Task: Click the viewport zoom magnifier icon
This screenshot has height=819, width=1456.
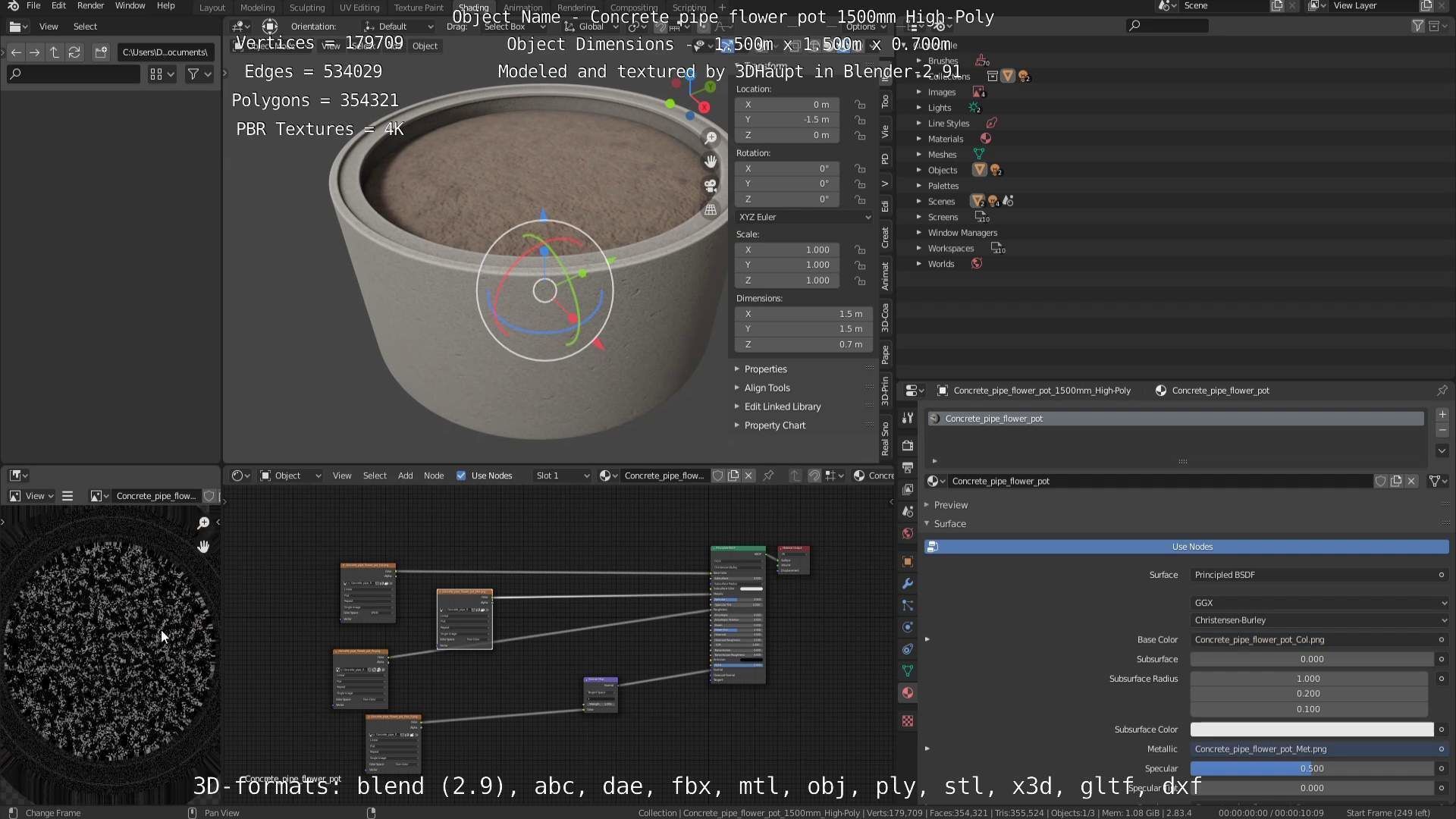Action: [711, 138]
